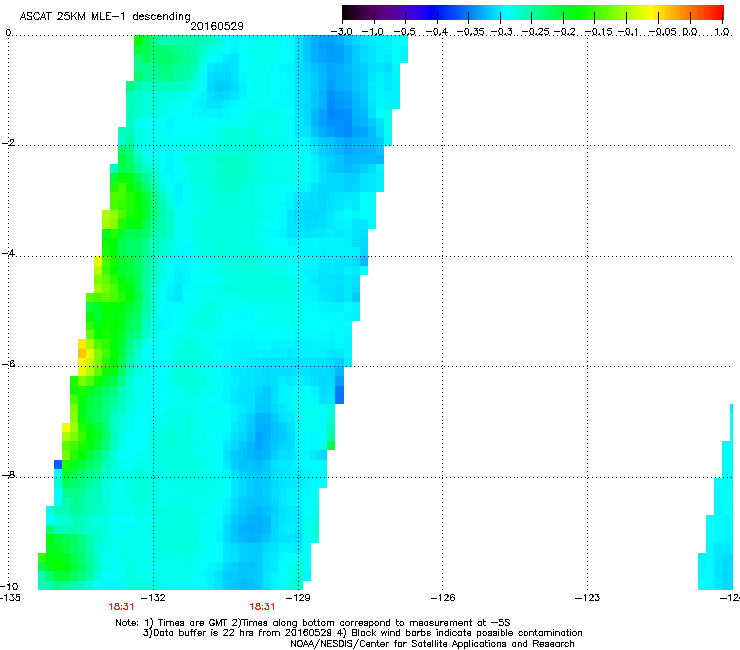Screen dimensions: 740x650
Task: Select the -0.25 colorbar label
Action: (537, 32)
